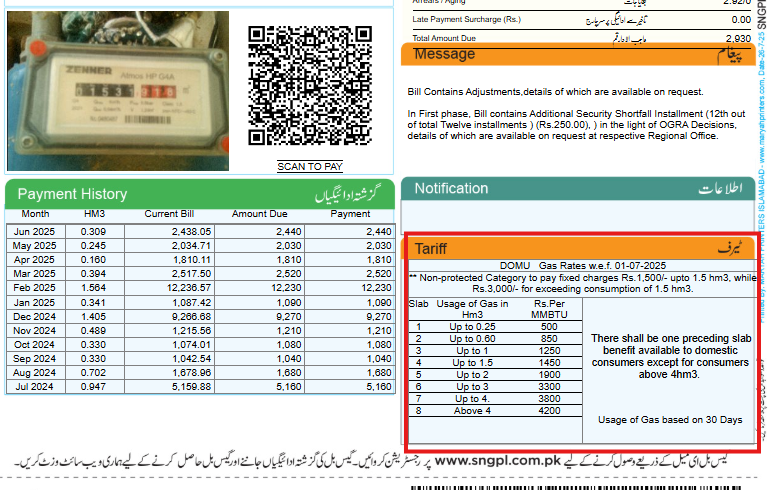The height and width of the screenshot is (490, 775).
Task: Click the 1900 Rs.Per MMBTU rate
Action: click(549, 375)
